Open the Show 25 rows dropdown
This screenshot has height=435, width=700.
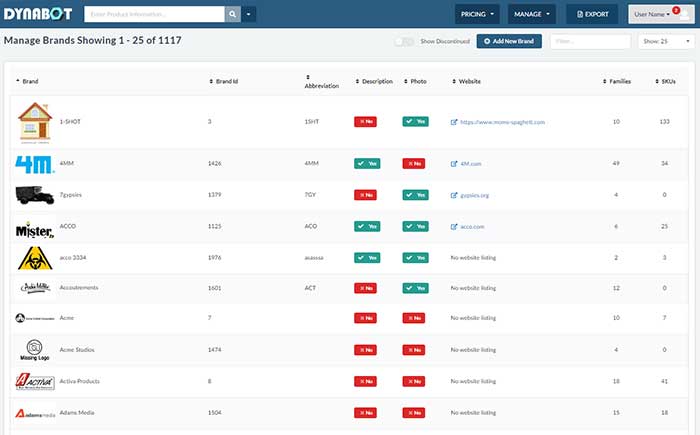[x=667, y=42]
